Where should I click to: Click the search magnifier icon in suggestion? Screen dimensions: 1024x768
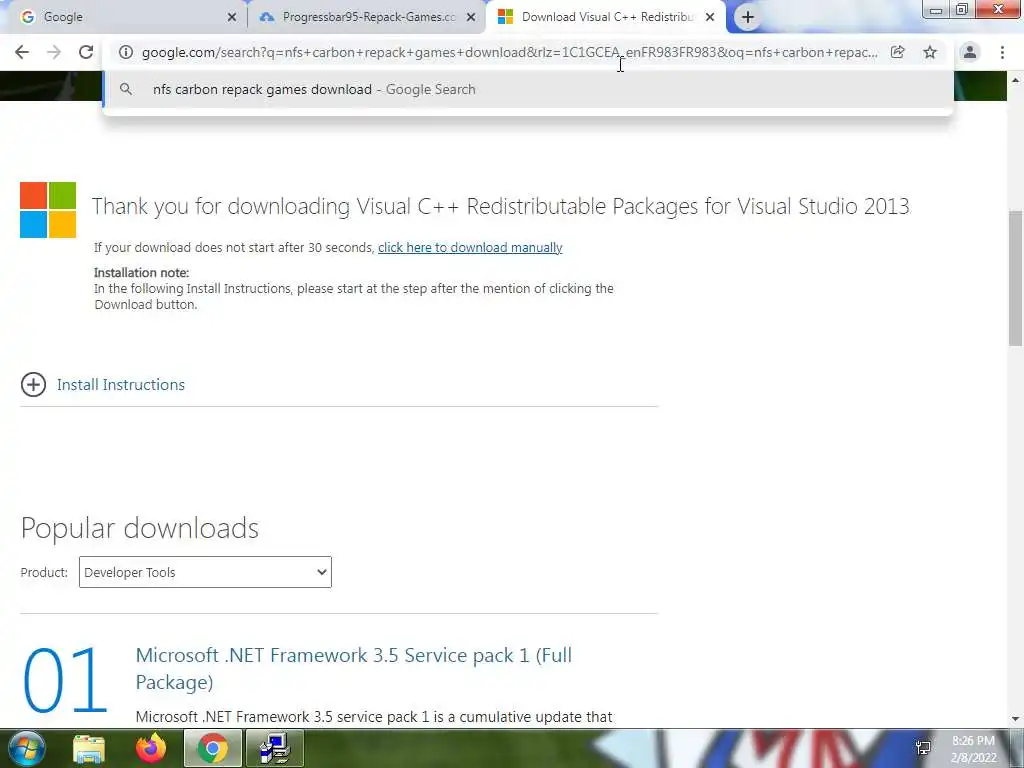(126, 89)
